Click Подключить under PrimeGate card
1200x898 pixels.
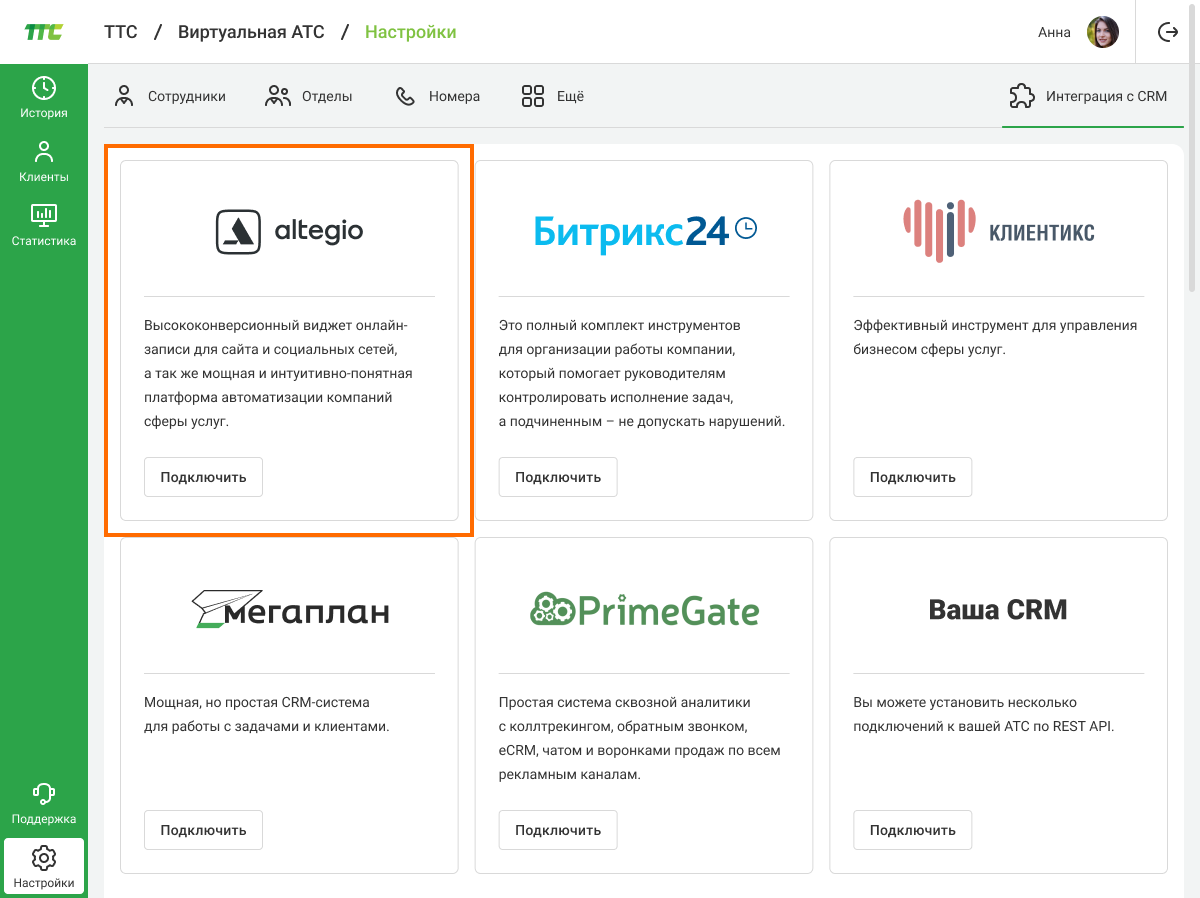point(558,830)
